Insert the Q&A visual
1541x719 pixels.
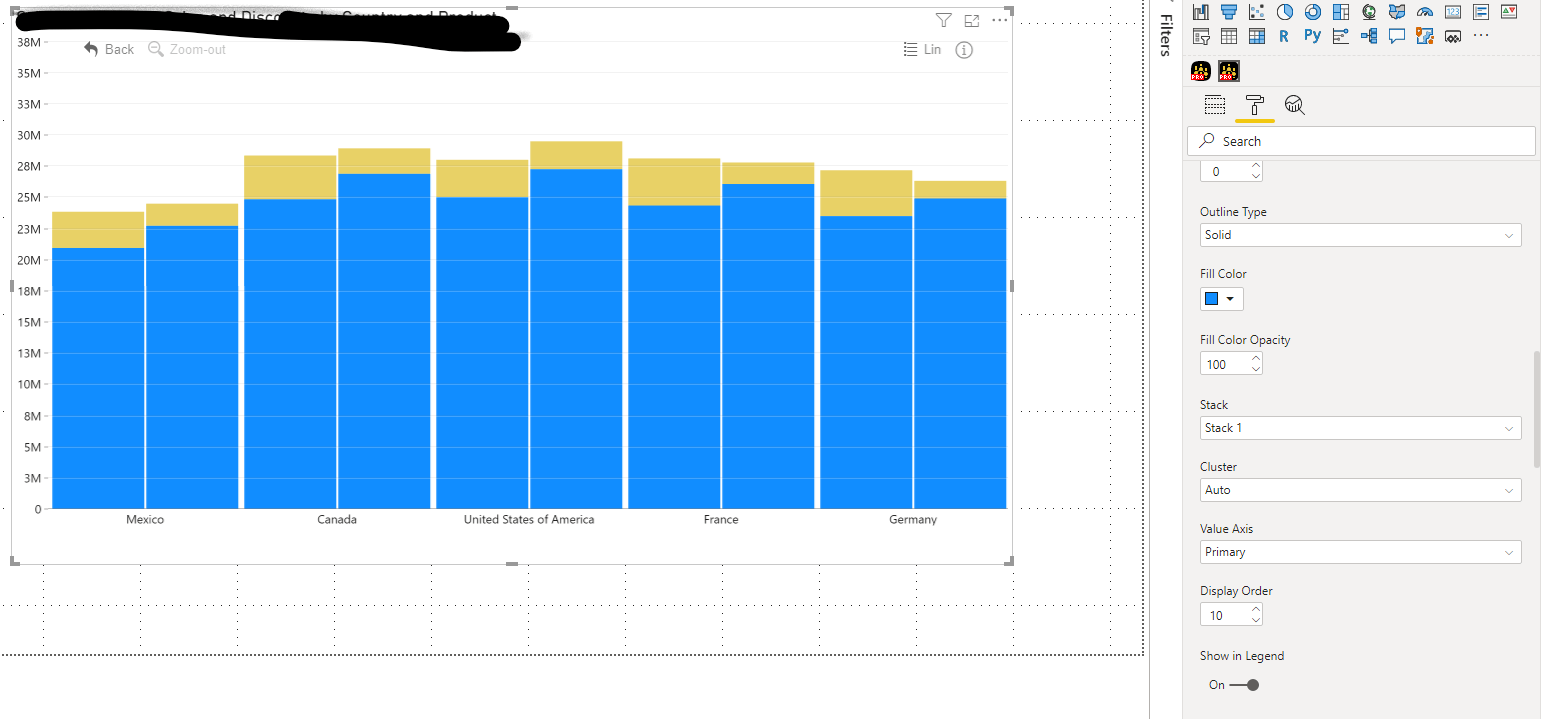click(1397, 36)
